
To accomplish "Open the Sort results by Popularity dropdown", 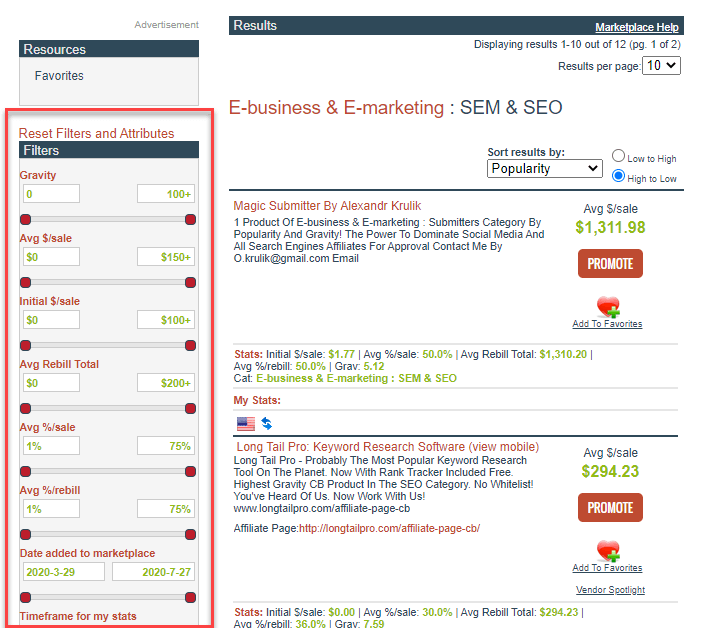I will click(544, 169).
